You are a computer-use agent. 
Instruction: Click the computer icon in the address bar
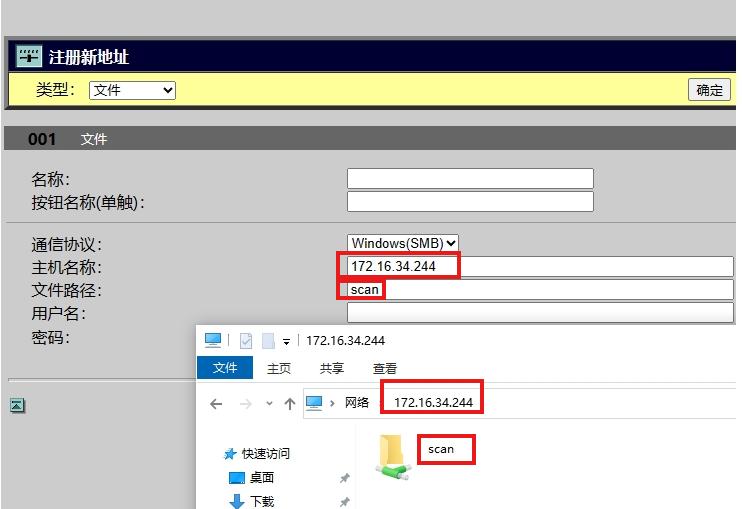314,403
